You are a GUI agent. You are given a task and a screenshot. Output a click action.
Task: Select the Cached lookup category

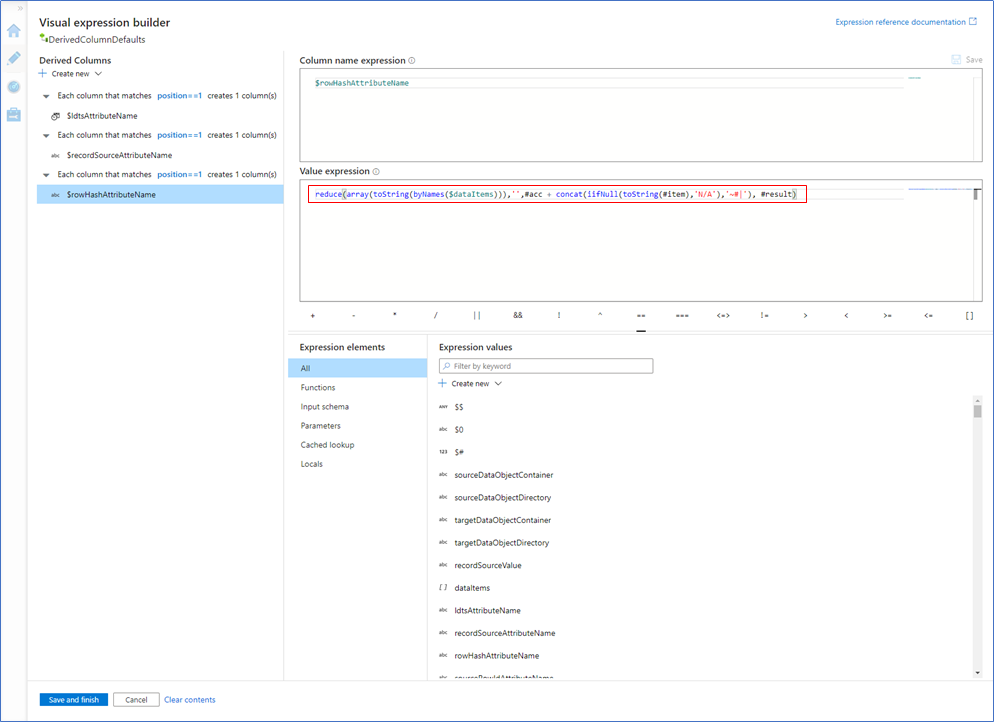(x=327, y=445)
